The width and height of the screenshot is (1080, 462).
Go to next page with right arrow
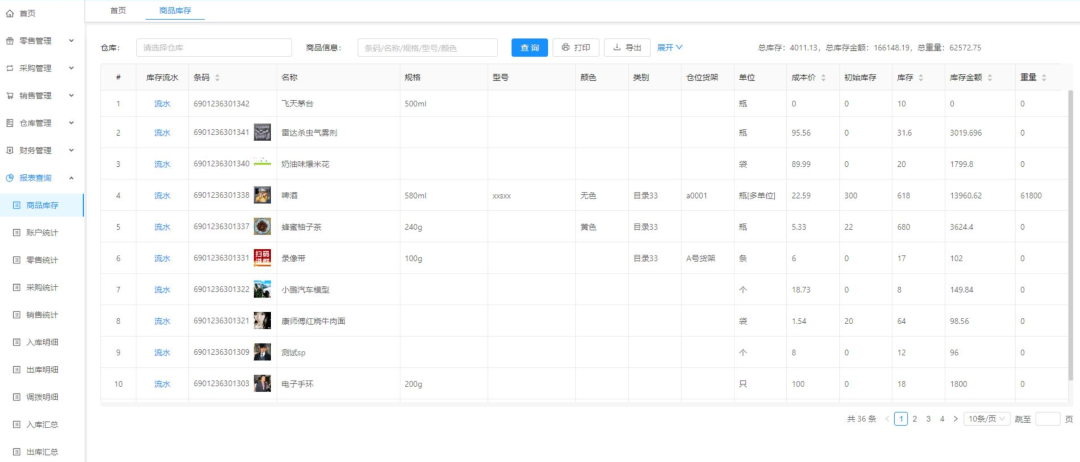tap(955, 419)
